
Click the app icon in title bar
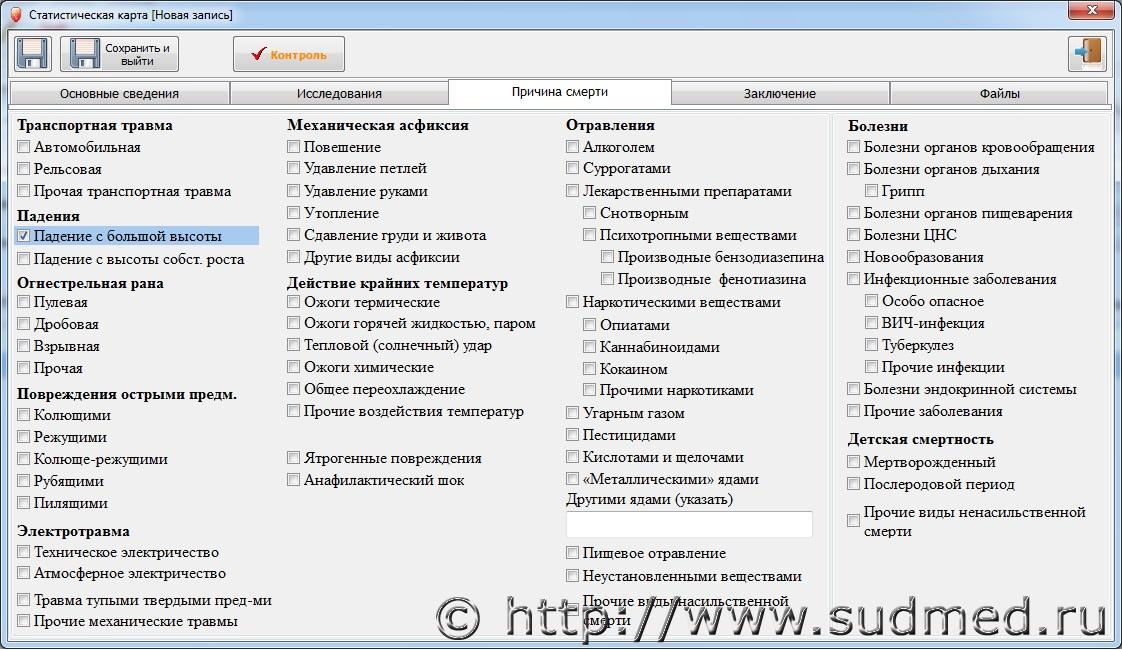pyautogui.click(x=14, y=15)
